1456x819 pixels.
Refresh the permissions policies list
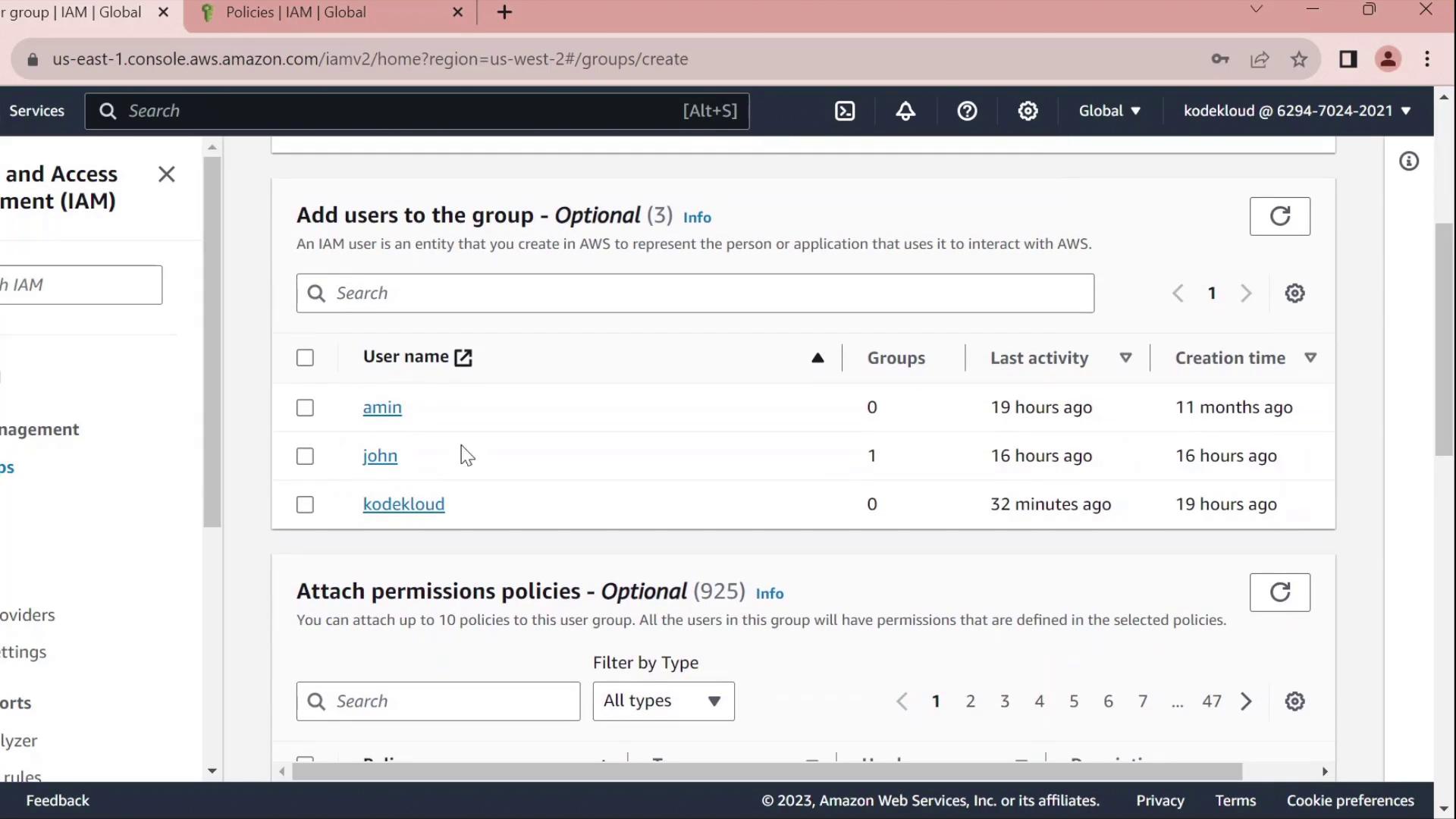coord(1279,592)
